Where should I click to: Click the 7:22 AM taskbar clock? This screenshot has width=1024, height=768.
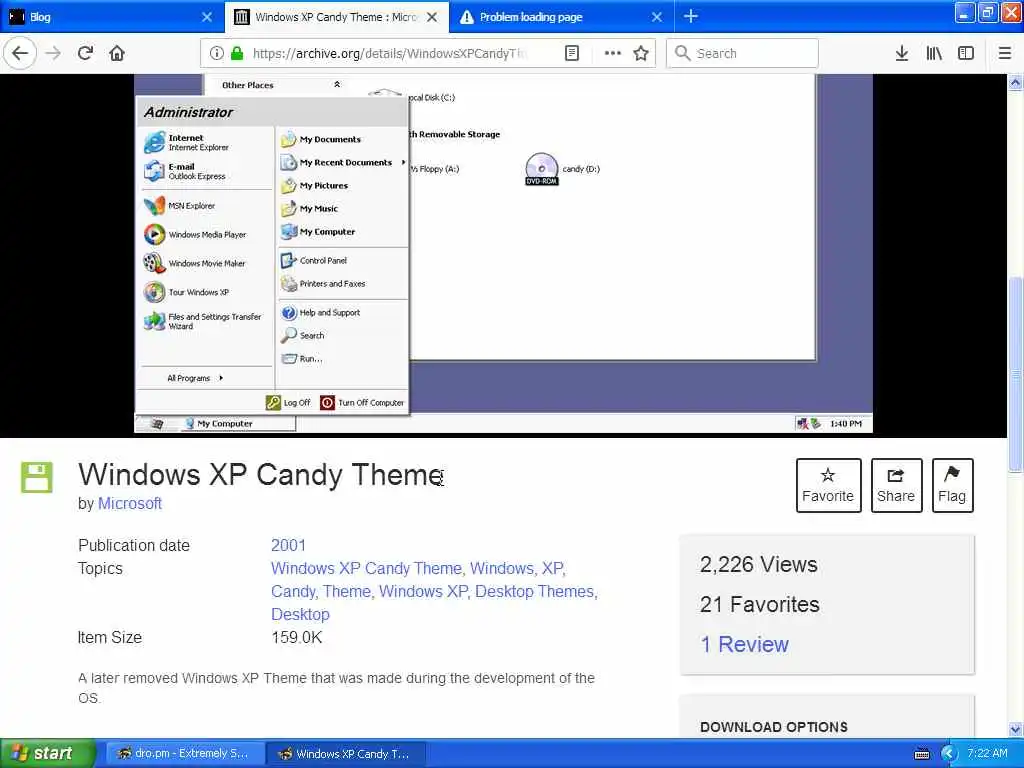[x=987, y=753]
